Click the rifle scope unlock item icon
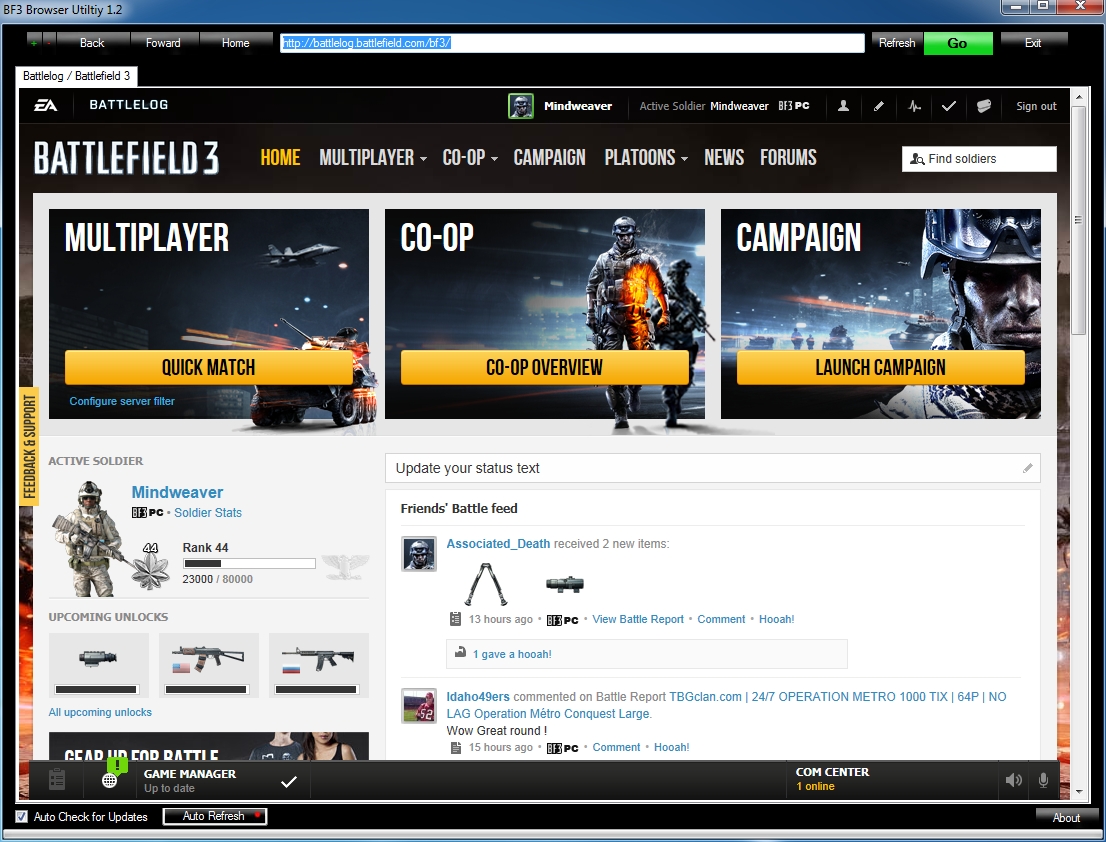This screenshot has height=842, width=1106. coord(564,583)
